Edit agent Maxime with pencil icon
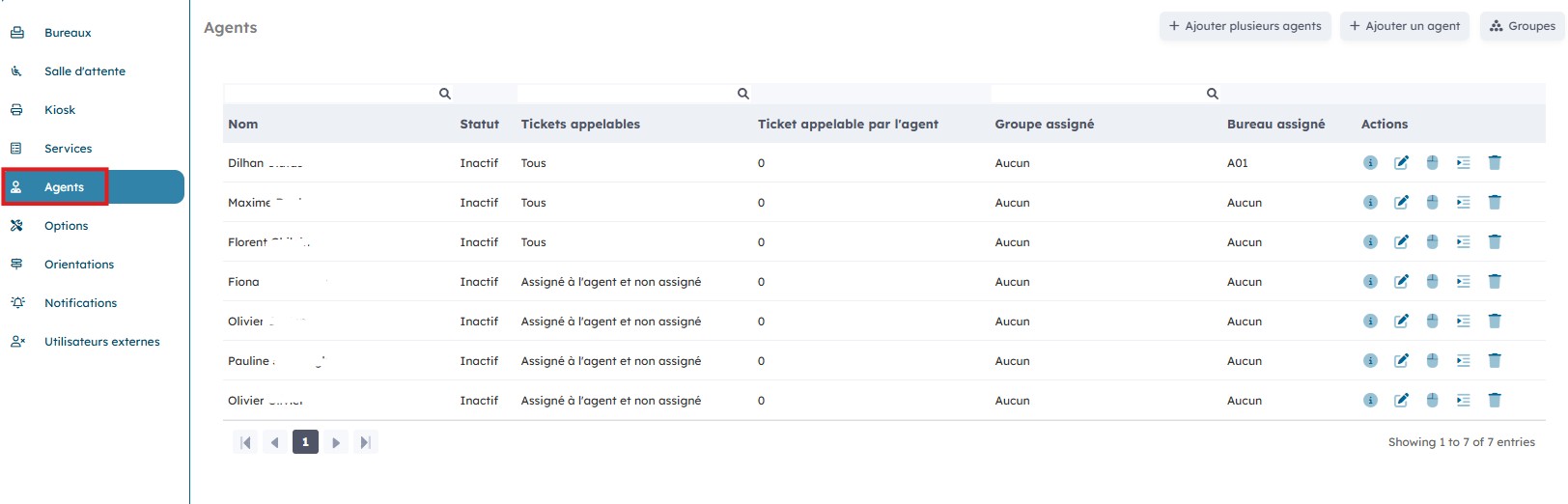Screen dimensions: 1568x504 (x=1401, y=203)
